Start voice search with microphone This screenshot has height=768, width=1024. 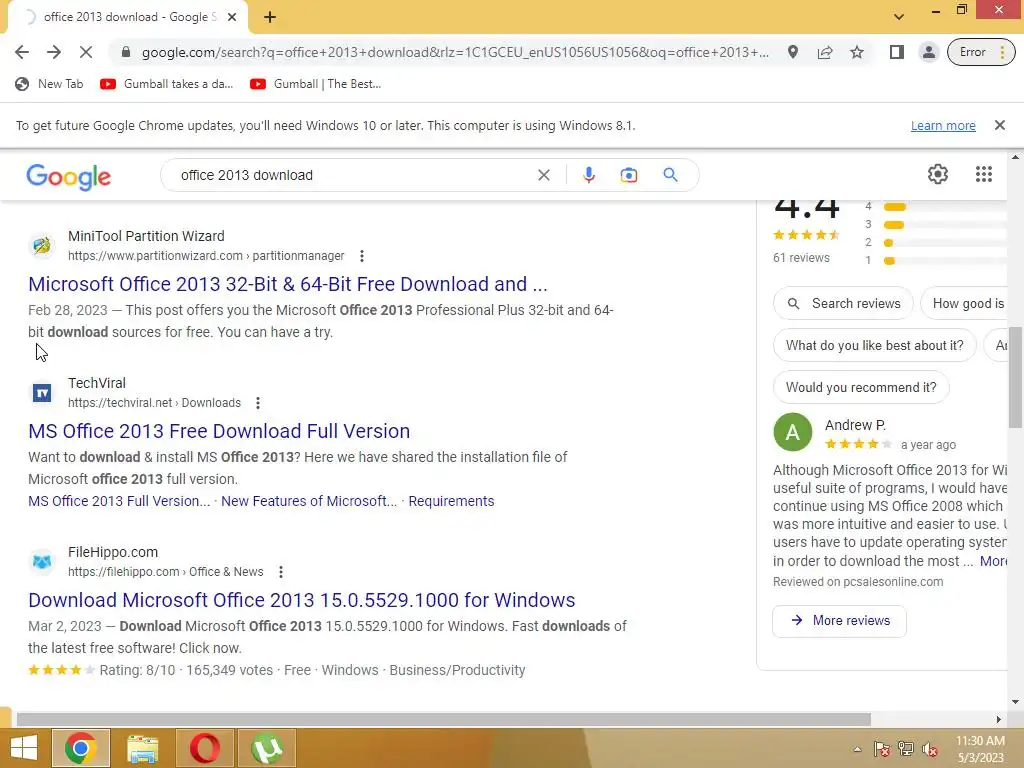click(588, 175)
